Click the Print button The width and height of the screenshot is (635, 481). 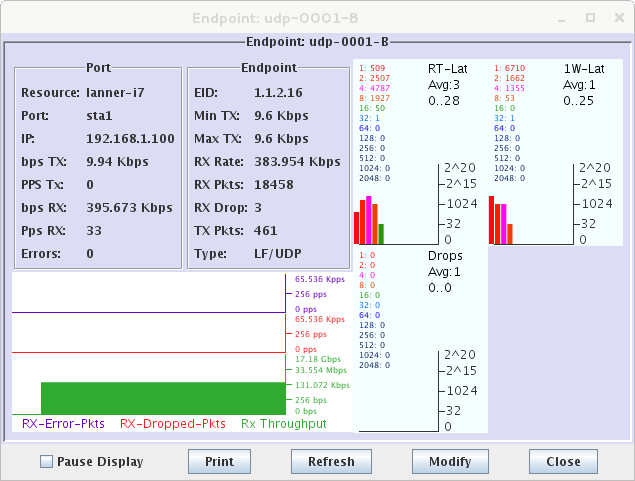[x=219, y=462]
